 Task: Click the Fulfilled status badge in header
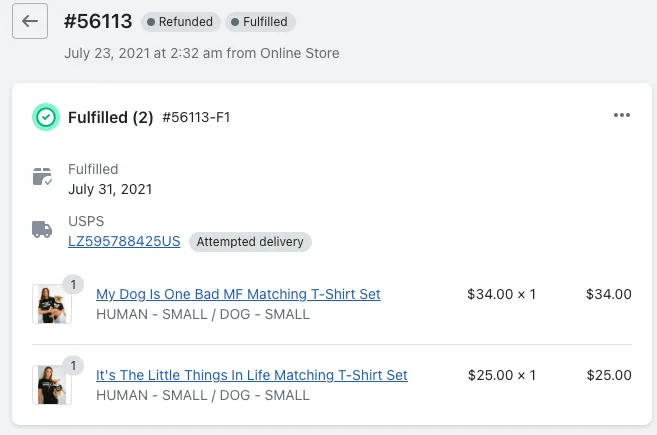[260, 22]
